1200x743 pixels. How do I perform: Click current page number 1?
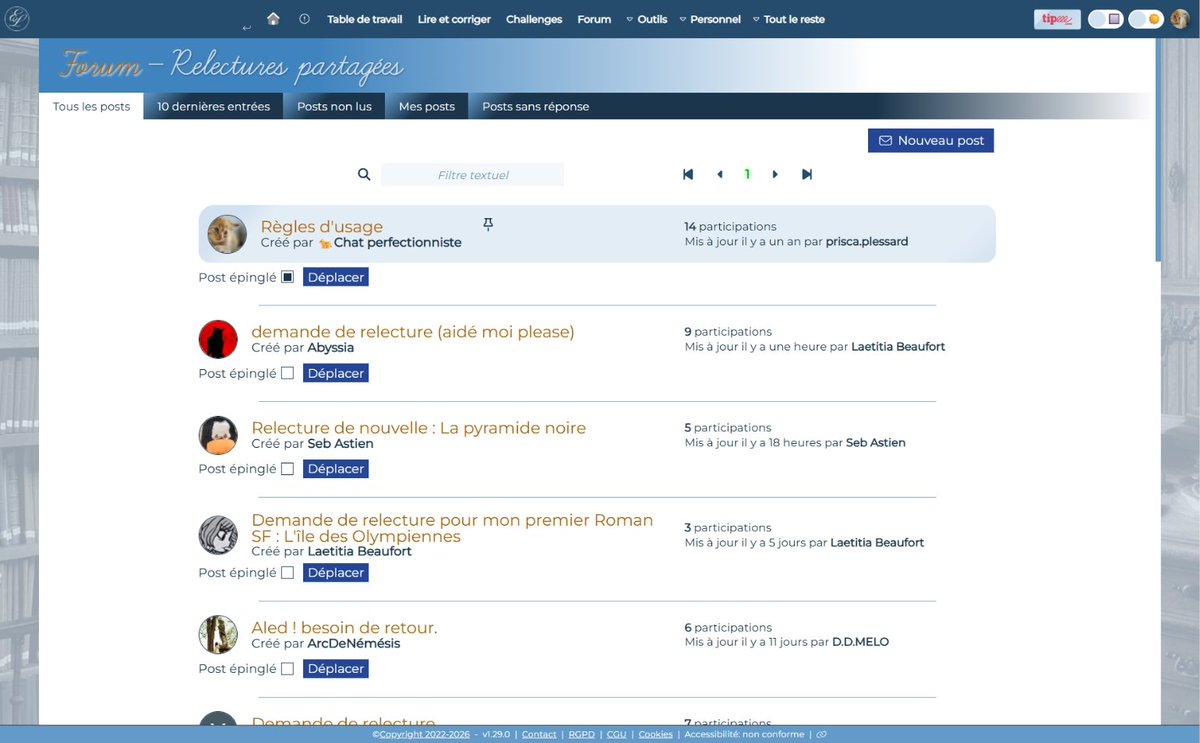click(x=747, y=174)
